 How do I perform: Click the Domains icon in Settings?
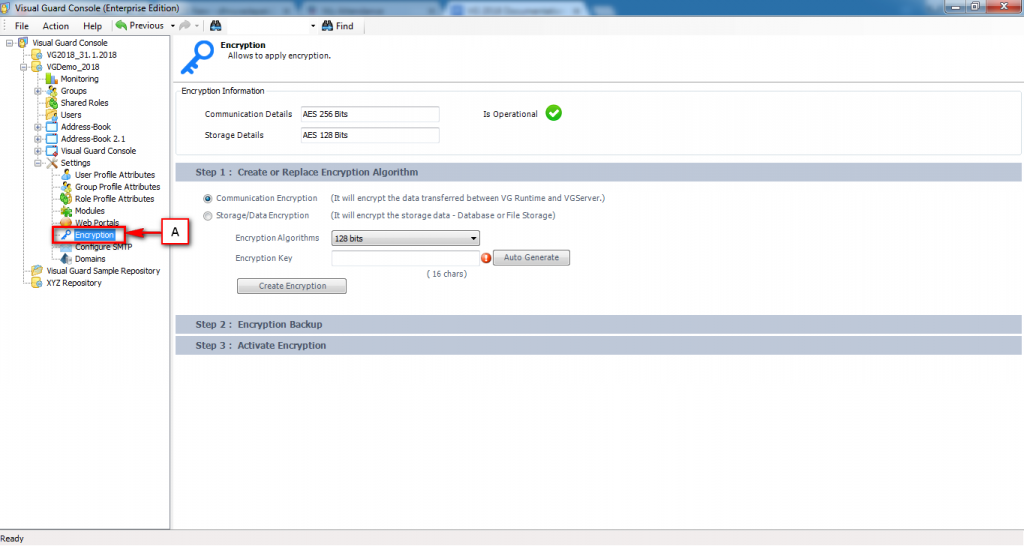[67, 259]
